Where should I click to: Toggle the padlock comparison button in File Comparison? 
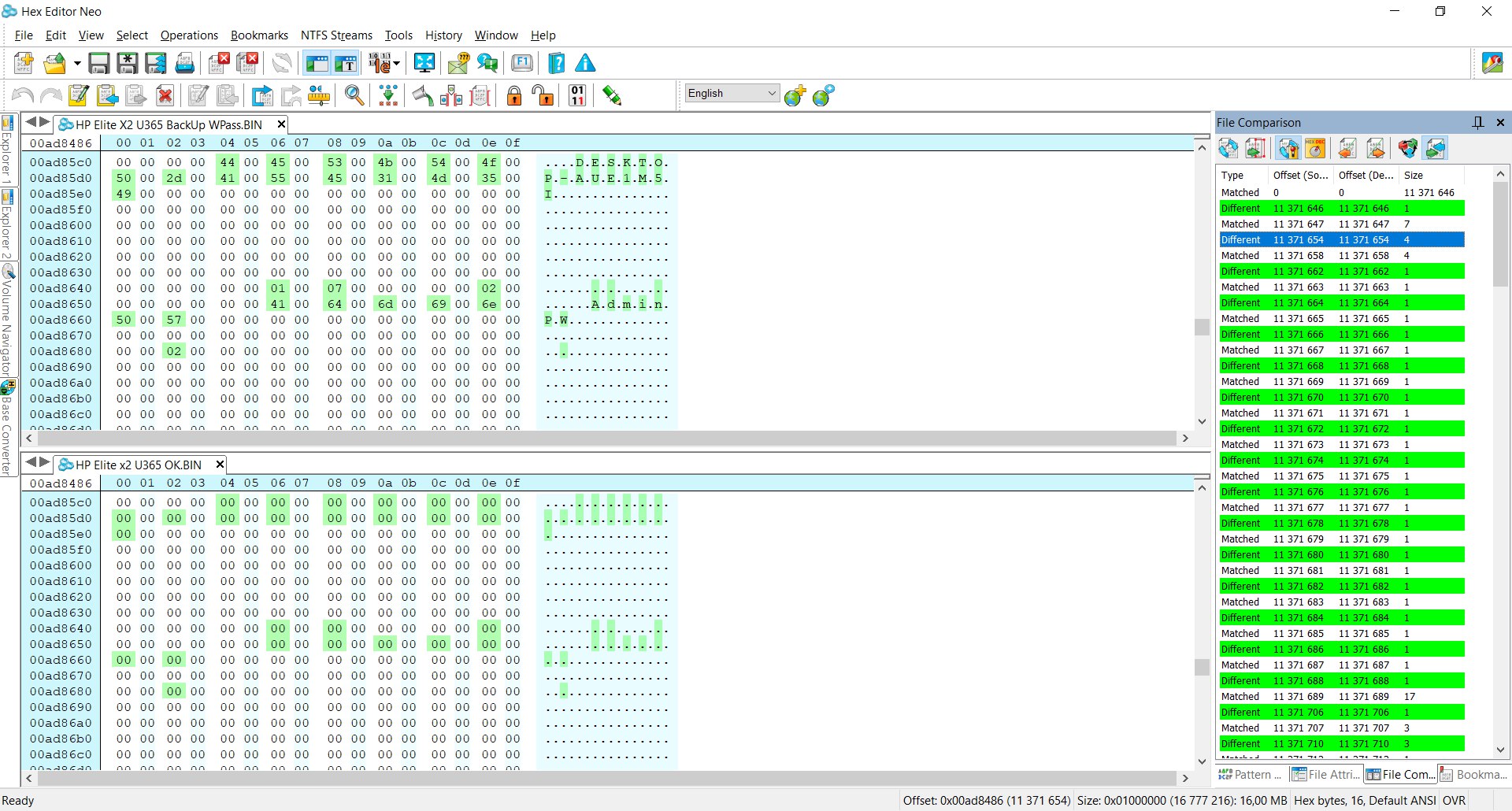coord(1288,148)
